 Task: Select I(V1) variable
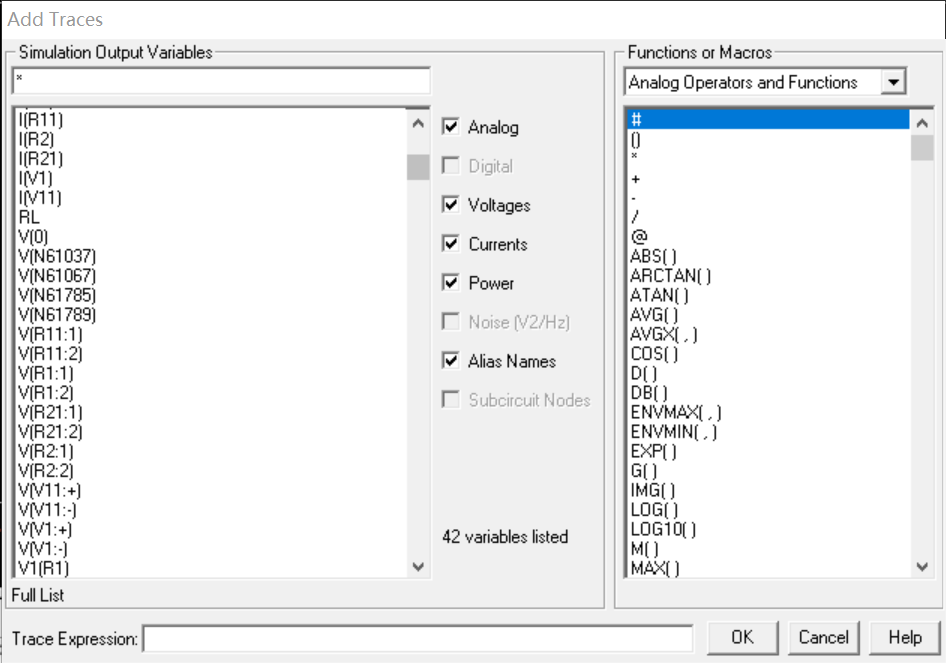coord(36,179)
